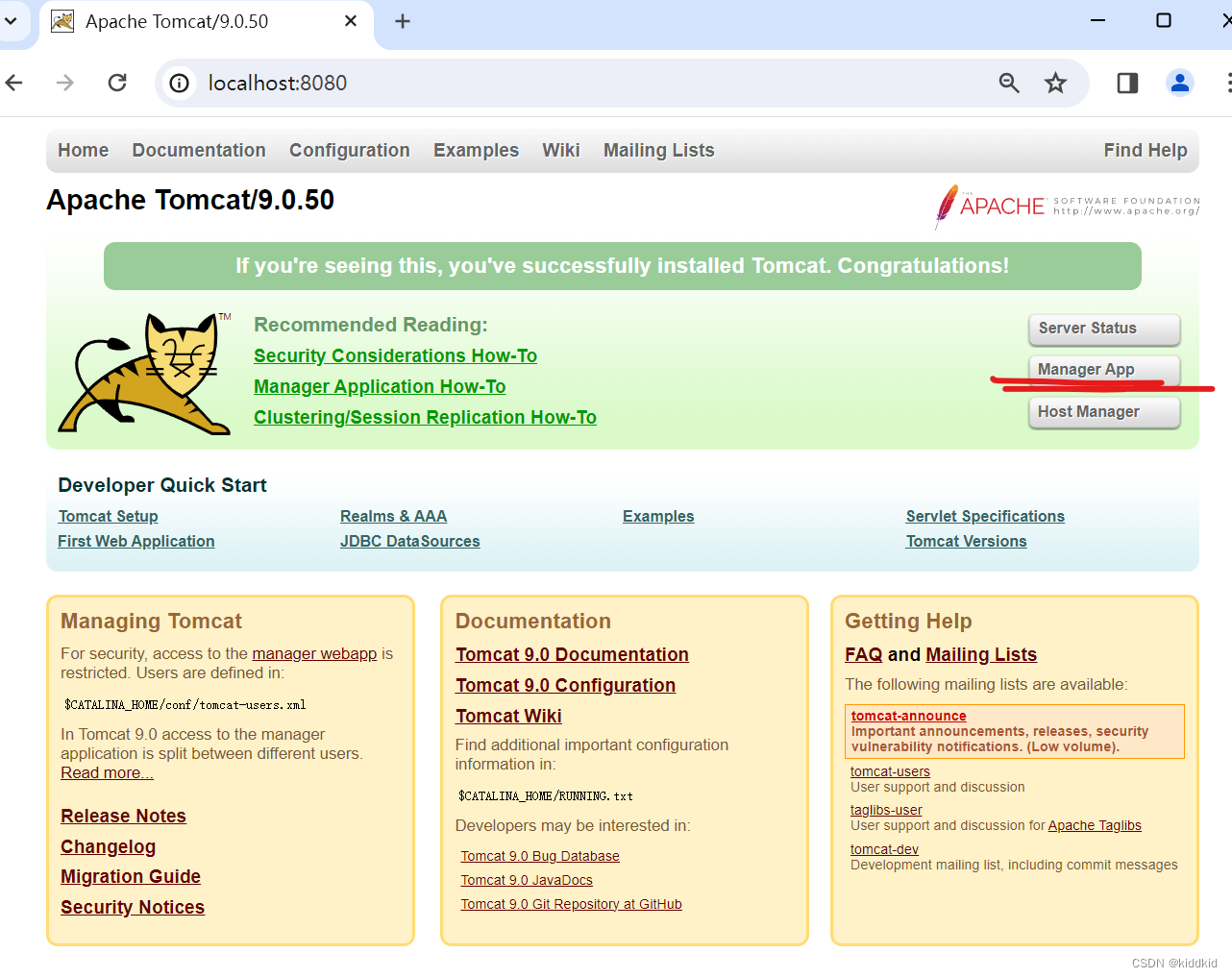
Task: View site information icon in address bar
Action: (x=180, y=84)
